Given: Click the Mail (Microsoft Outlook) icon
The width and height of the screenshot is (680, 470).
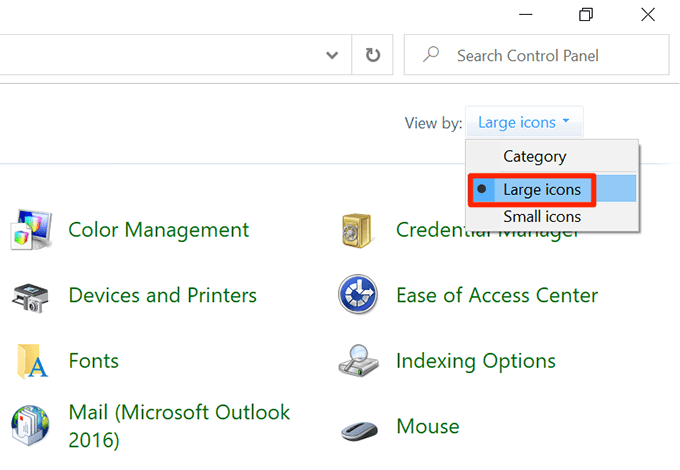Looking at the screenshot, I should click(x=30, y=425).
